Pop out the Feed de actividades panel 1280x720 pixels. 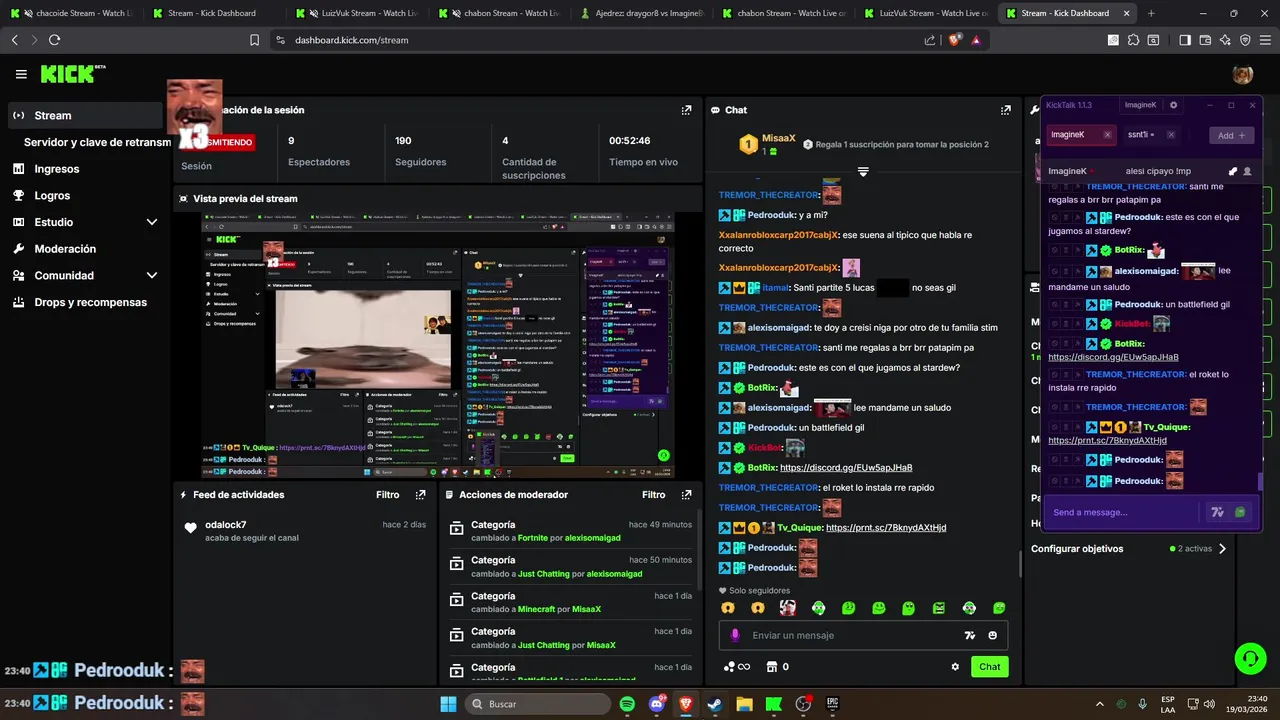(420, 495)
